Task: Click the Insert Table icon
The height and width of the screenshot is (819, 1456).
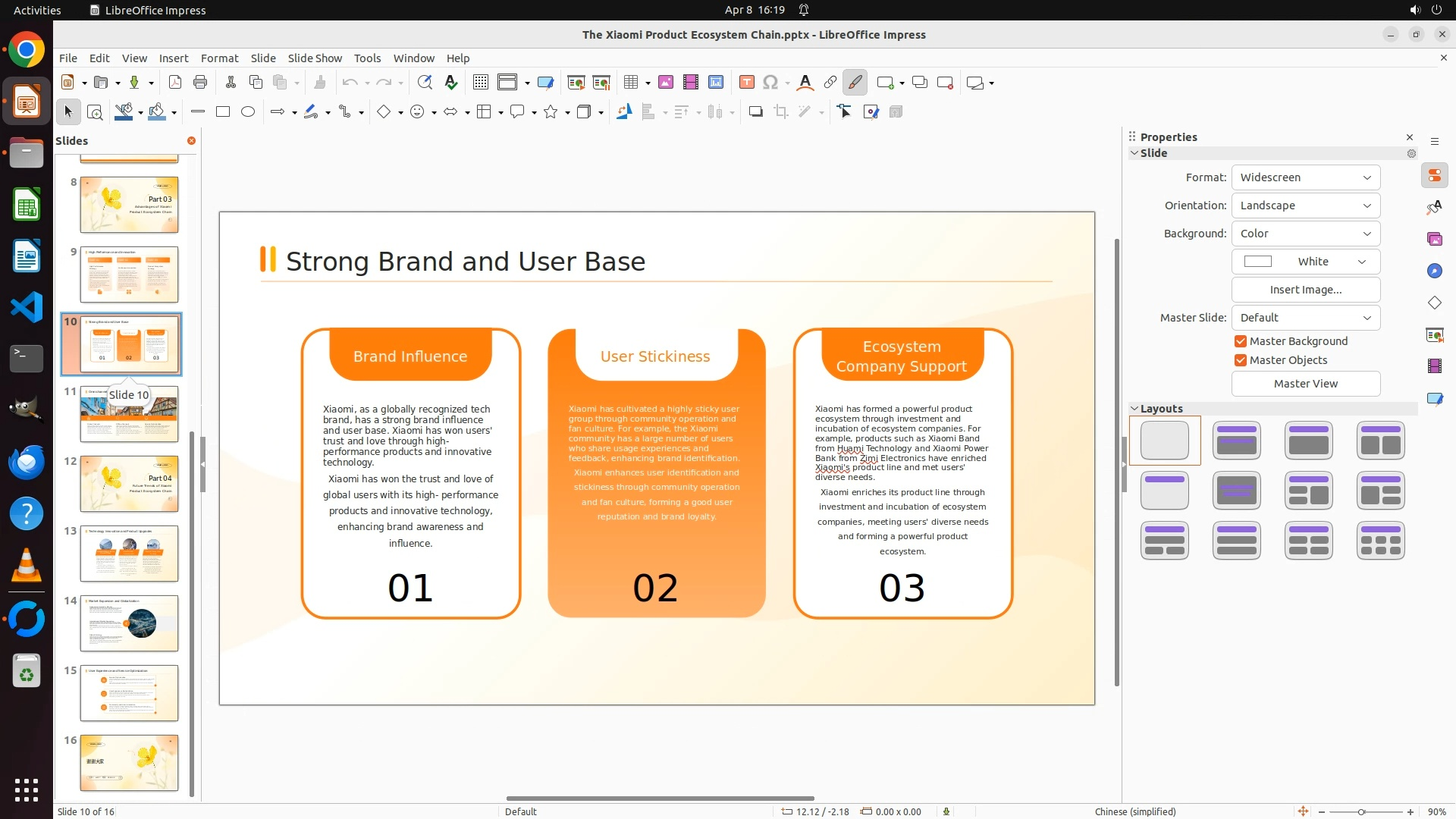Action: [x=630, y=83]
